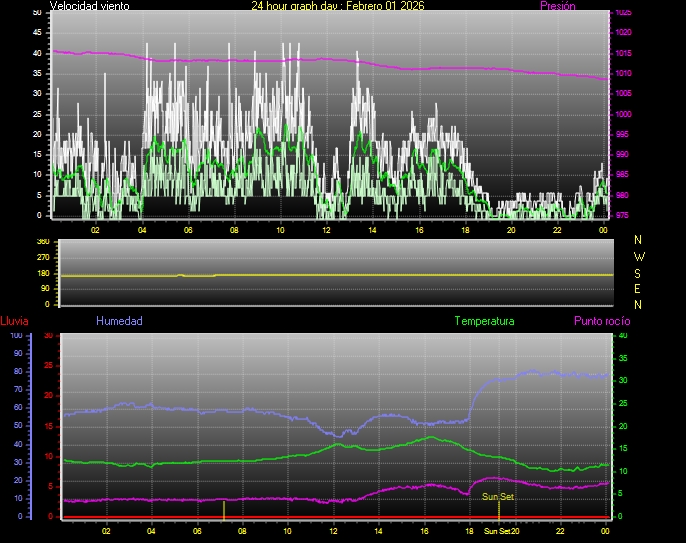686x543 pixels.
Task: Click the red "Lluvia" legend label
Action: tap(14, 321)
